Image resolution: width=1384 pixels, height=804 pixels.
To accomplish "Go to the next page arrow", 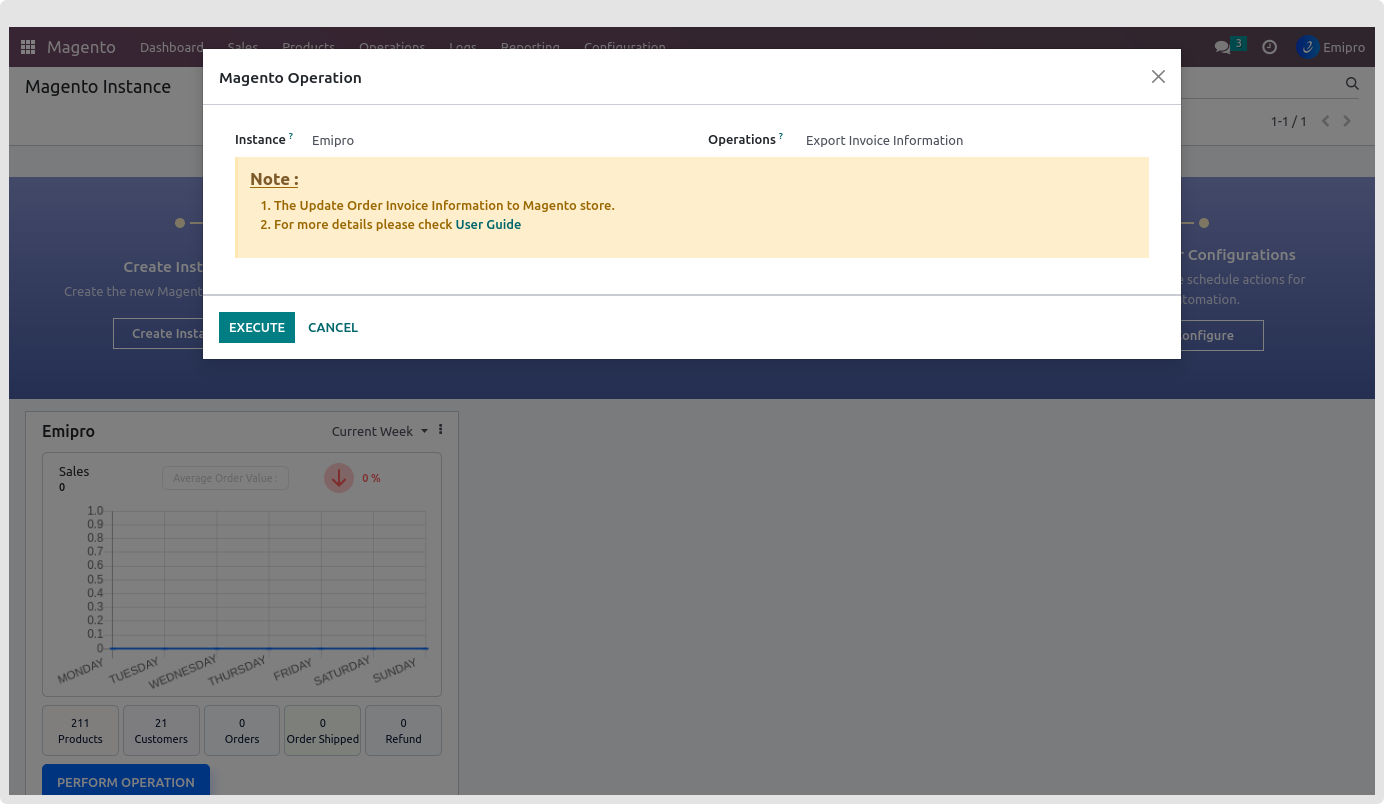I will click(x=1347, y=121).
